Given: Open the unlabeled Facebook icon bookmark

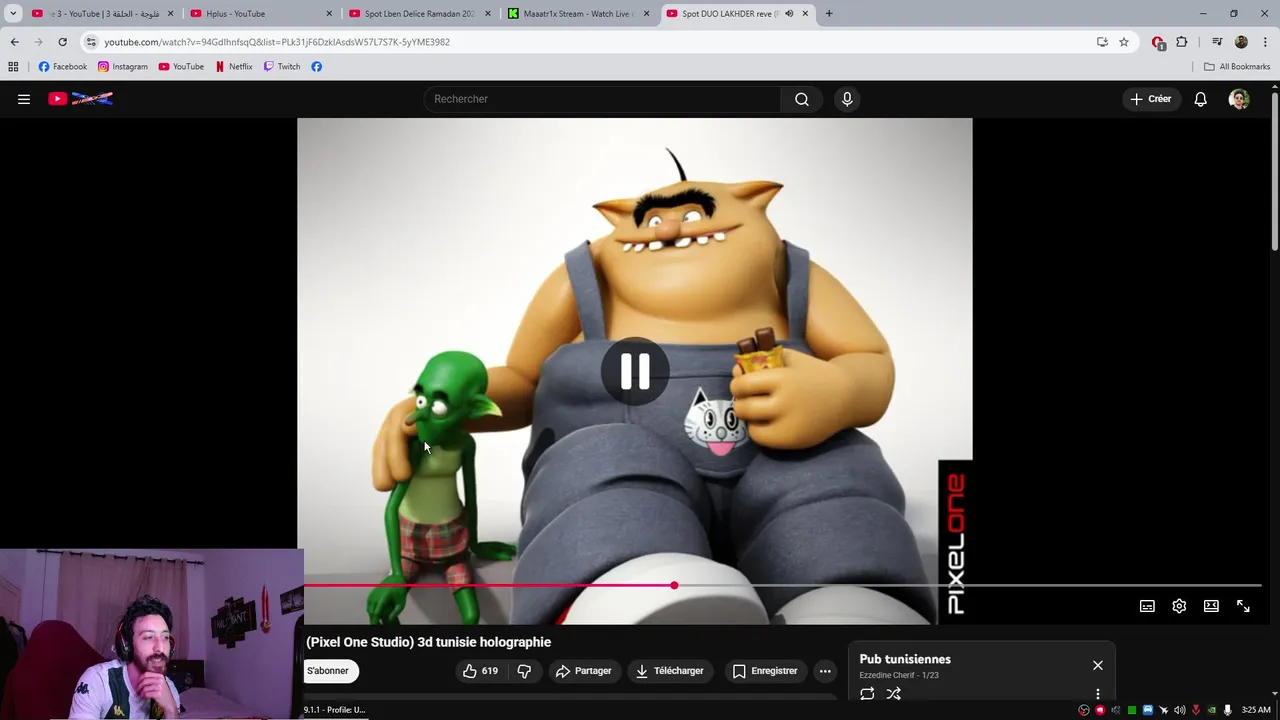Looking at the screenshot, I should pyautogui.click(x=316, y=67).
